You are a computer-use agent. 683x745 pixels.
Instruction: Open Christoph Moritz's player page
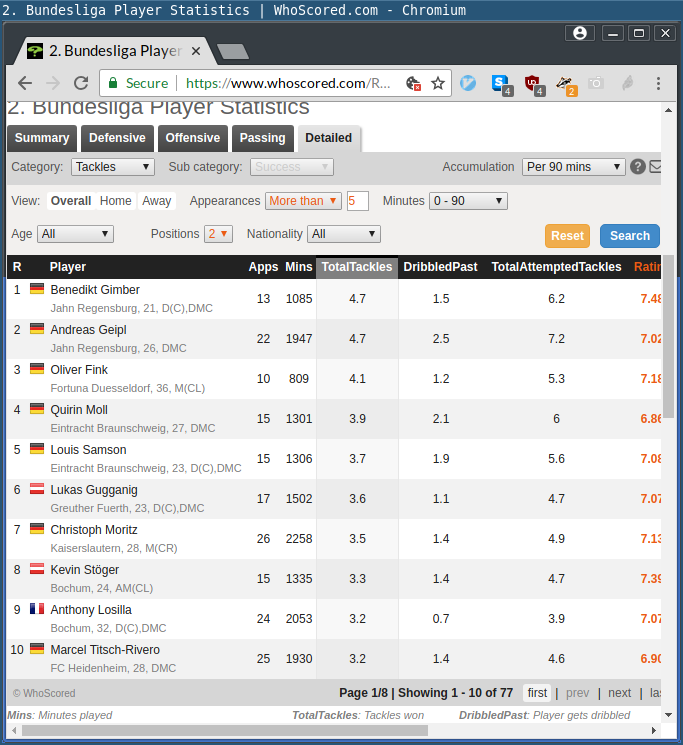[94, 530]
